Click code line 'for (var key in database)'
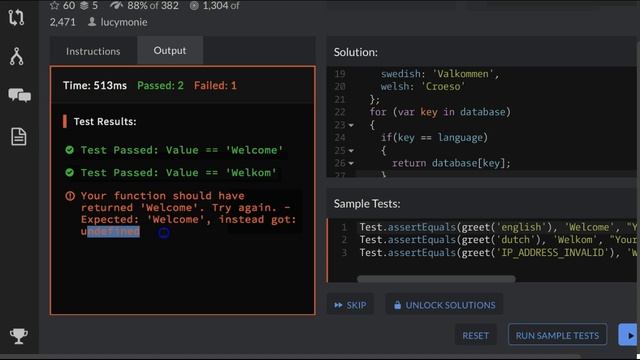This screenshot has height=360, width=640. [x=440, y=112]
